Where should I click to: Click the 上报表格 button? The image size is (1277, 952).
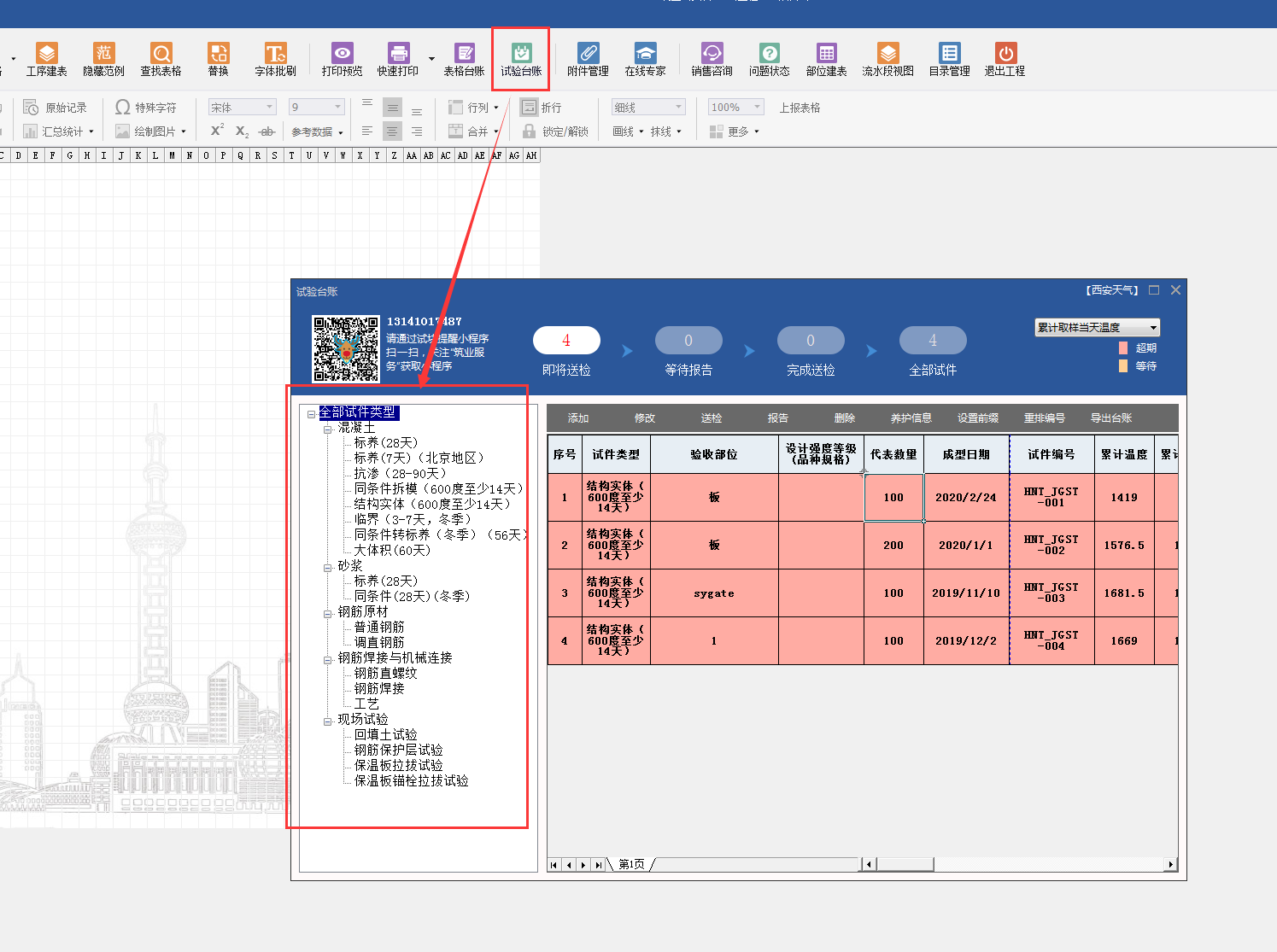pyautogui.click(x=800, y=108)
